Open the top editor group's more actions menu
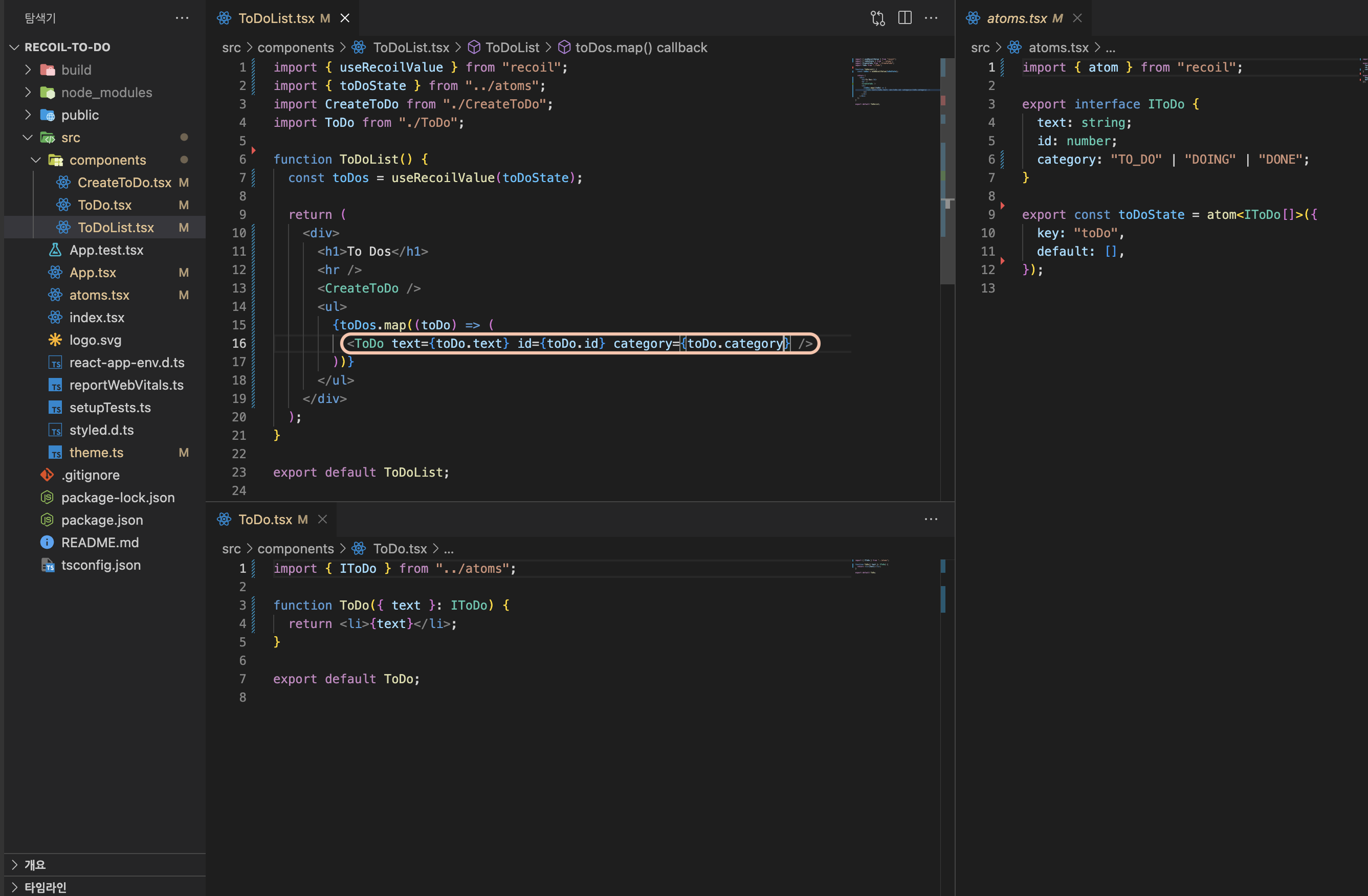 pos(931,18)
